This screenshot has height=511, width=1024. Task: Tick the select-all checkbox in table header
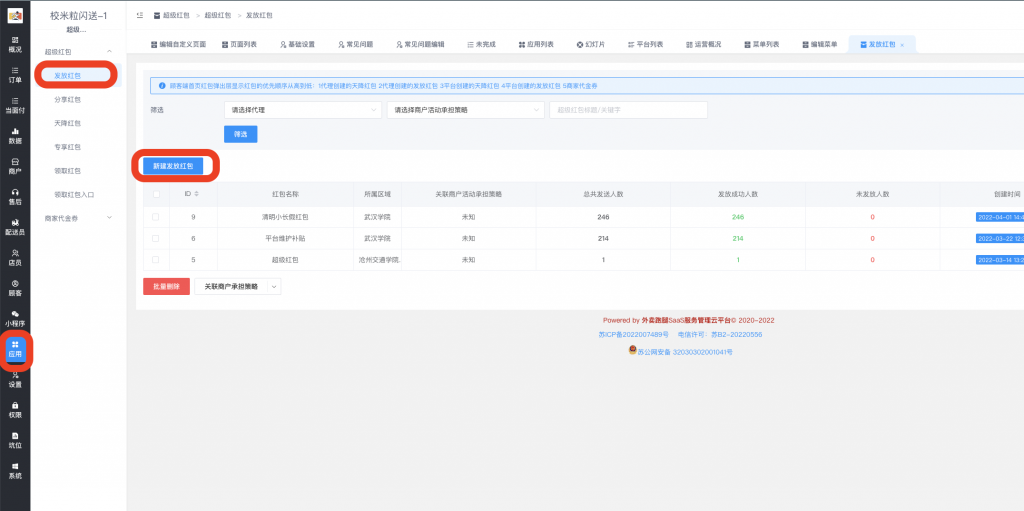pos(155,194)
